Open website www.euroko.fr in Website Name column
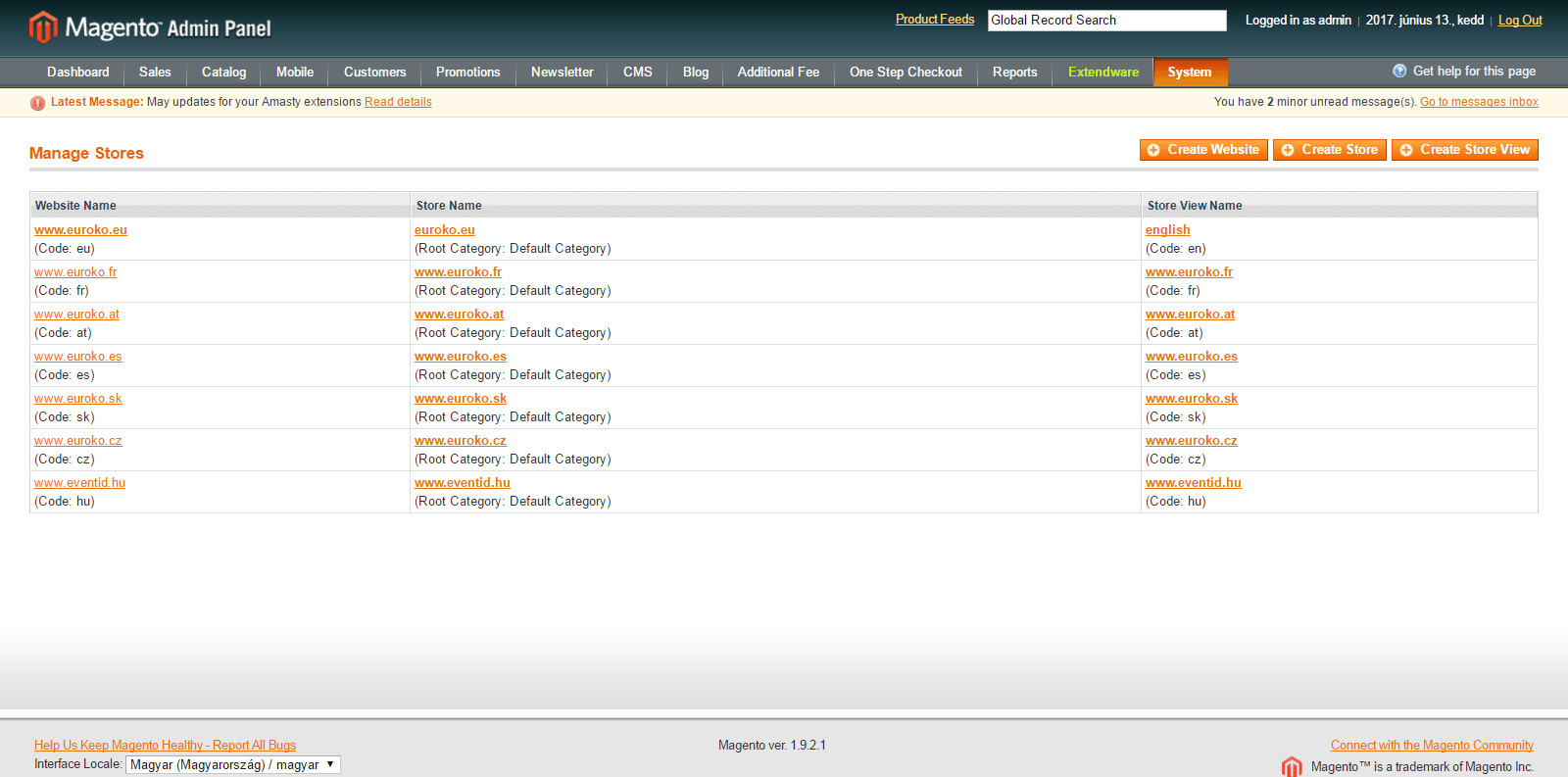The width and height of the screenshot is (1568, 777). [x=75, y=272]
